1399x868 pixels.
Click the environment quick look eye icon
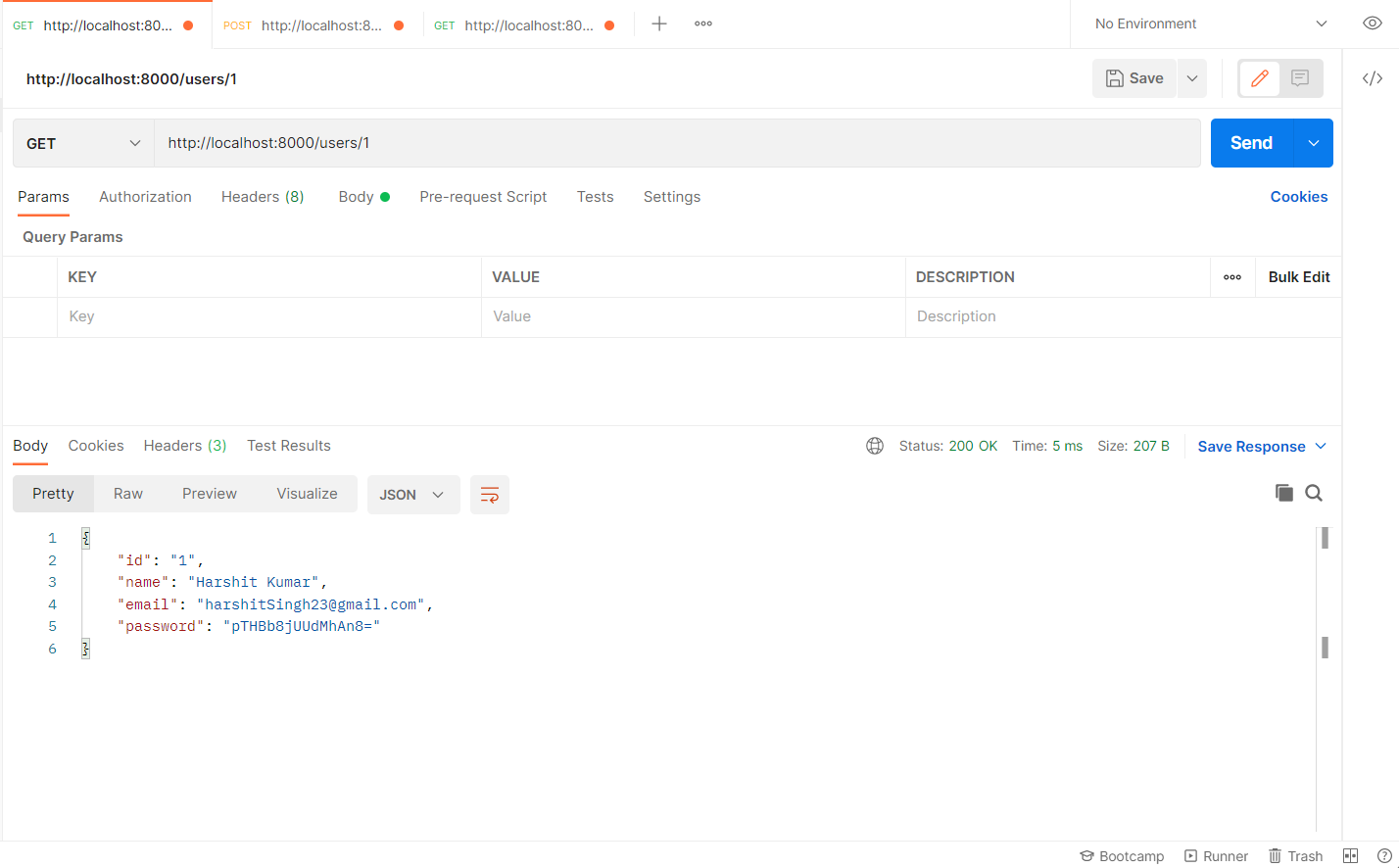point(1372,23)
